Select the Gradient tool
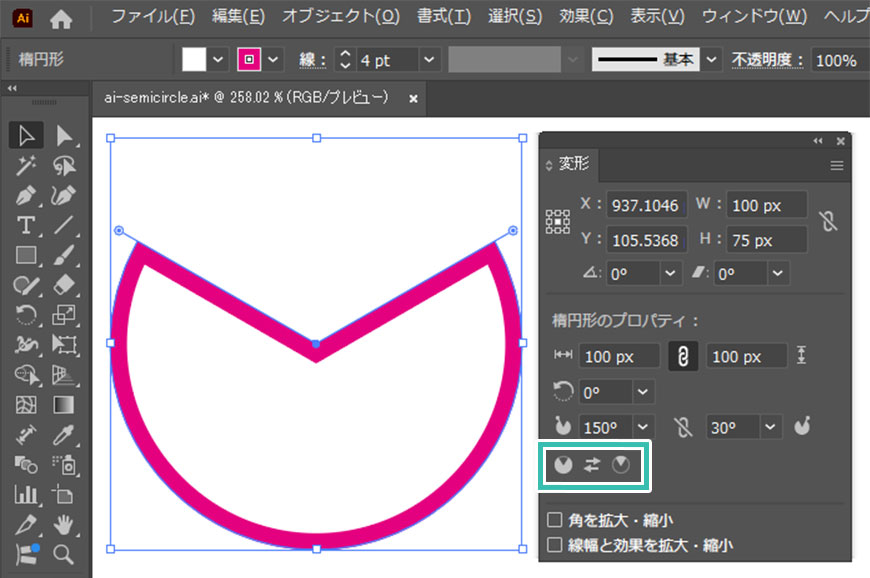870x578 pixels. 65,405
